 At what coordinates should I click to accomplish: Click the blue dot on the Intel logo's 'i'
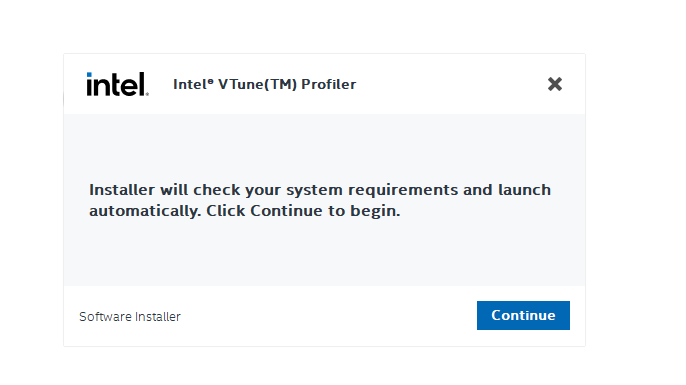[89, 75]
